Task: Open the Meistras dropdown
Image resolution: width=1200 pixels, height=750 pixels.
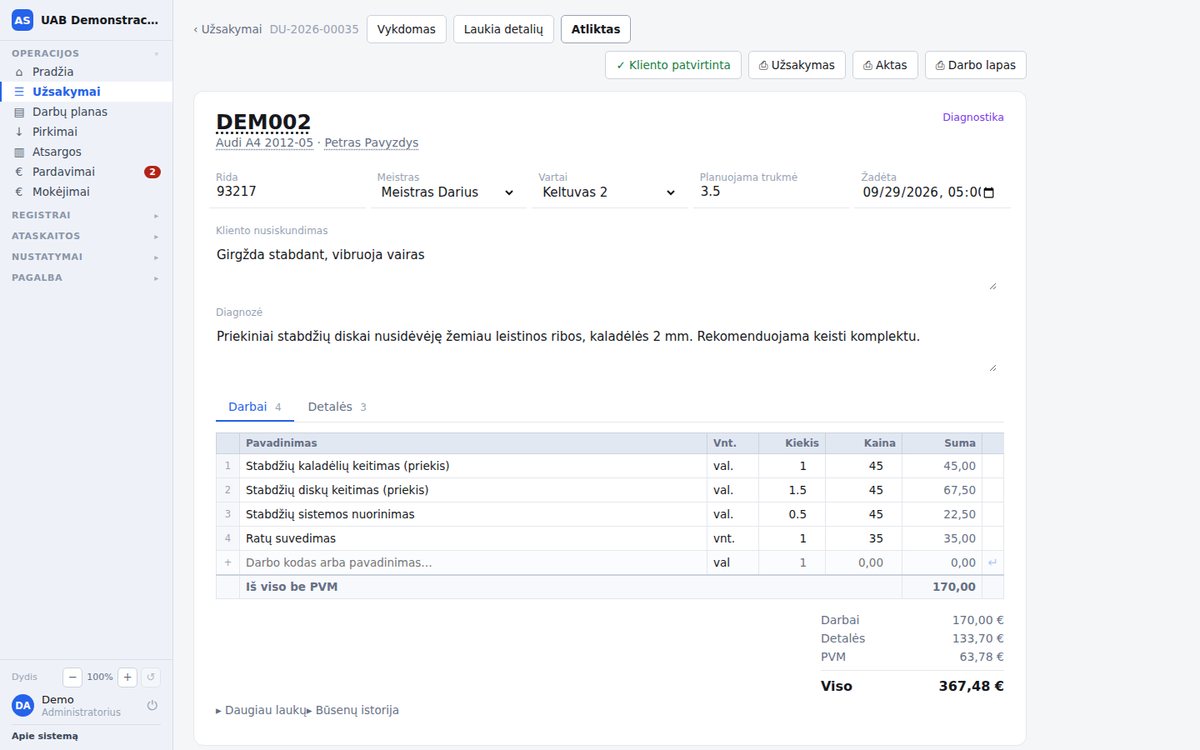Action: [447, 192]
